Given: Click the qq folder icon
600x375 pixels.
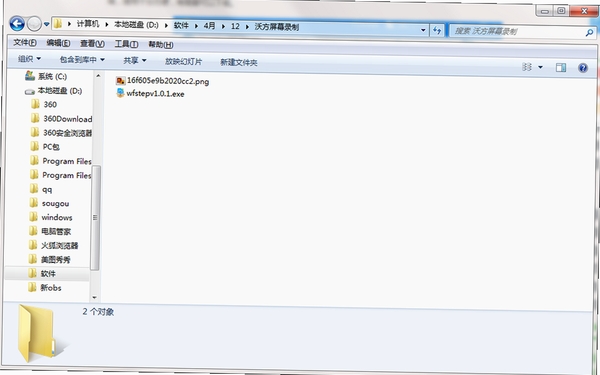Looking at the screenshot, I should tap(34, 189).
